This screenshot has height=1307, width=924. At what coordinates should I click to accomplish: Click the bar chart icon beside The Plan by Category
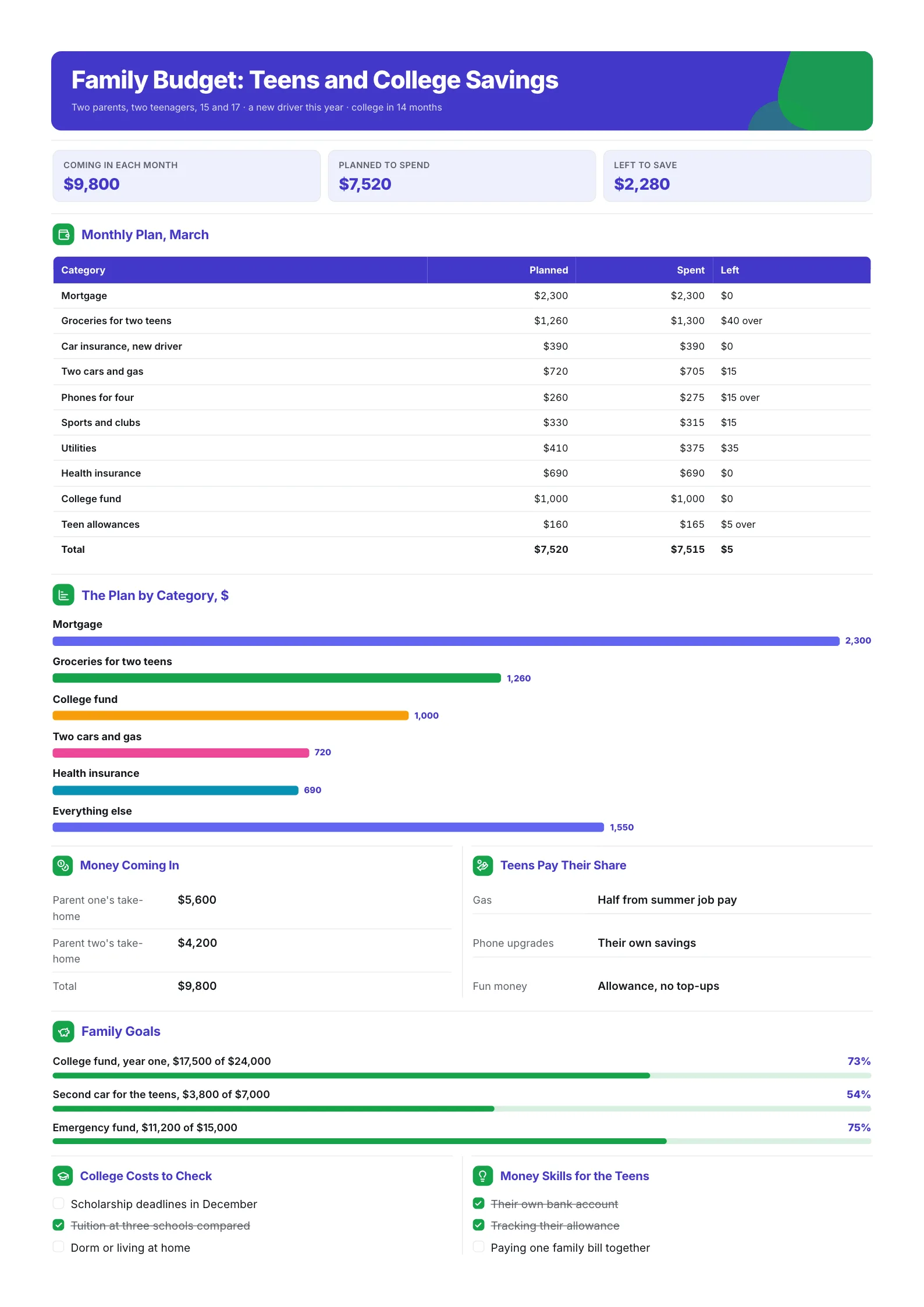63,595
